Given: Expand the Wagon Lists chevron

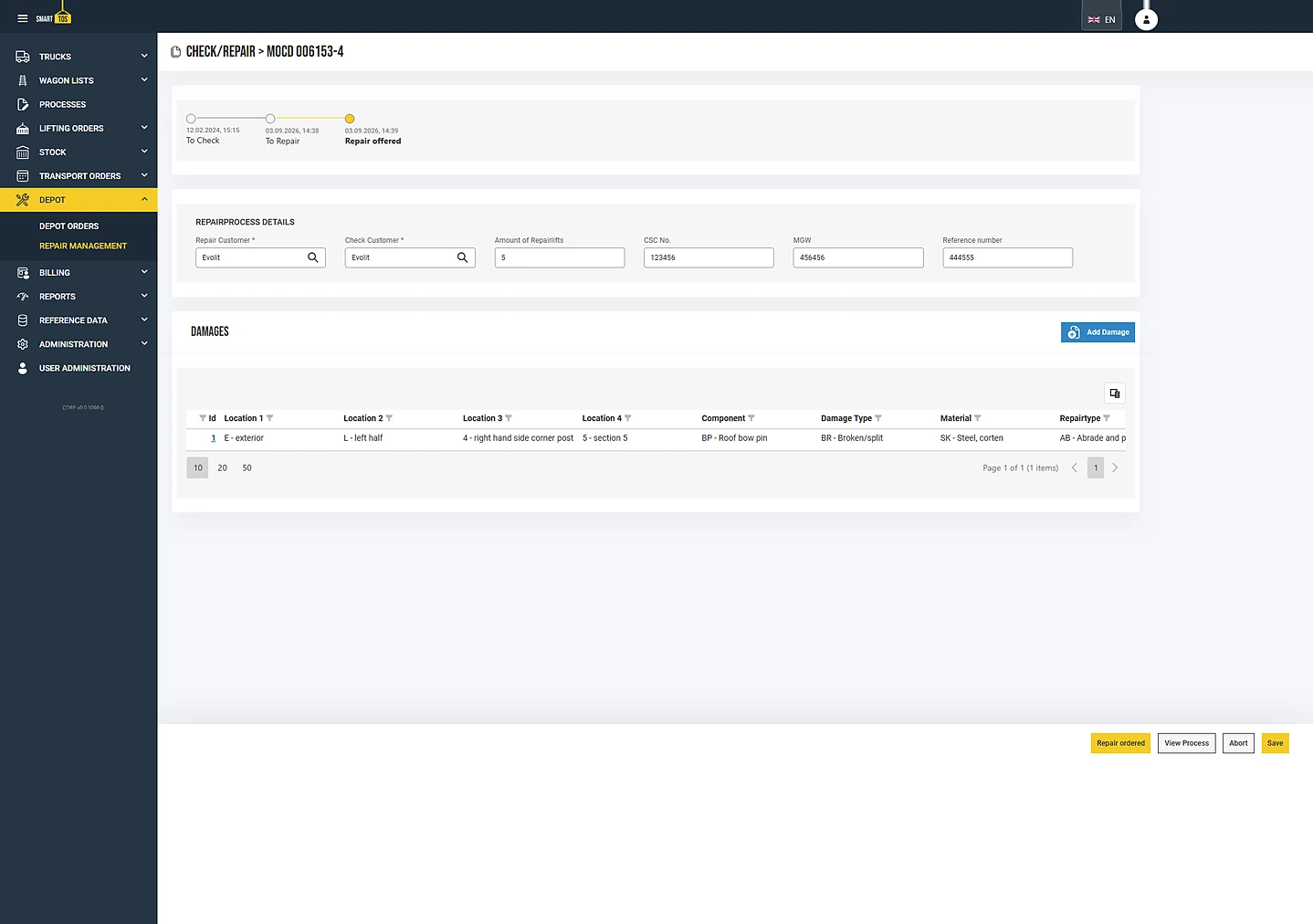Looking at the screenshot, I should point(144,79).
